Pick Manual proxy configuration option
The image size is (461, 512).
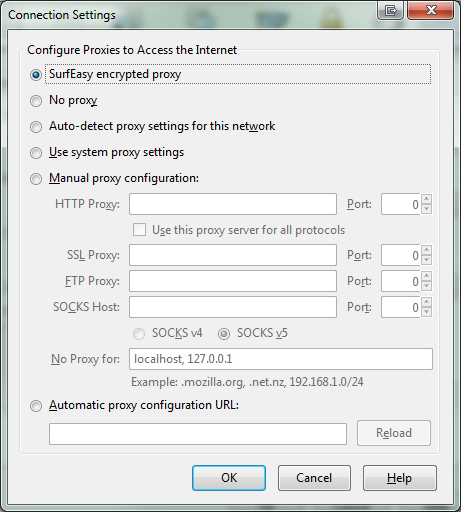click(x=36, y=179)
